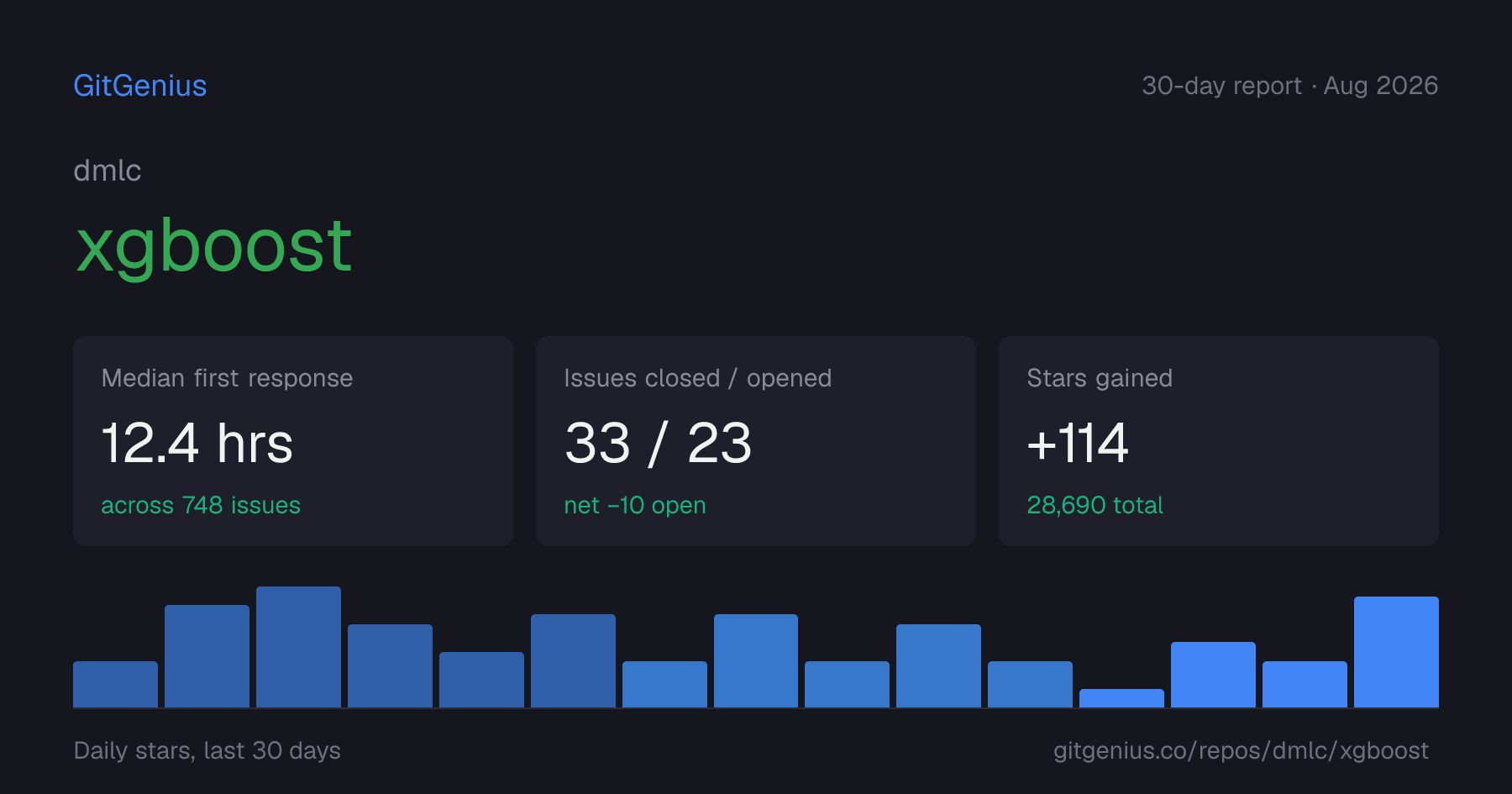Screen dimensions: 1512x794
Task: Select the "Median first response" card heading
Action: [x=227, y=378]
